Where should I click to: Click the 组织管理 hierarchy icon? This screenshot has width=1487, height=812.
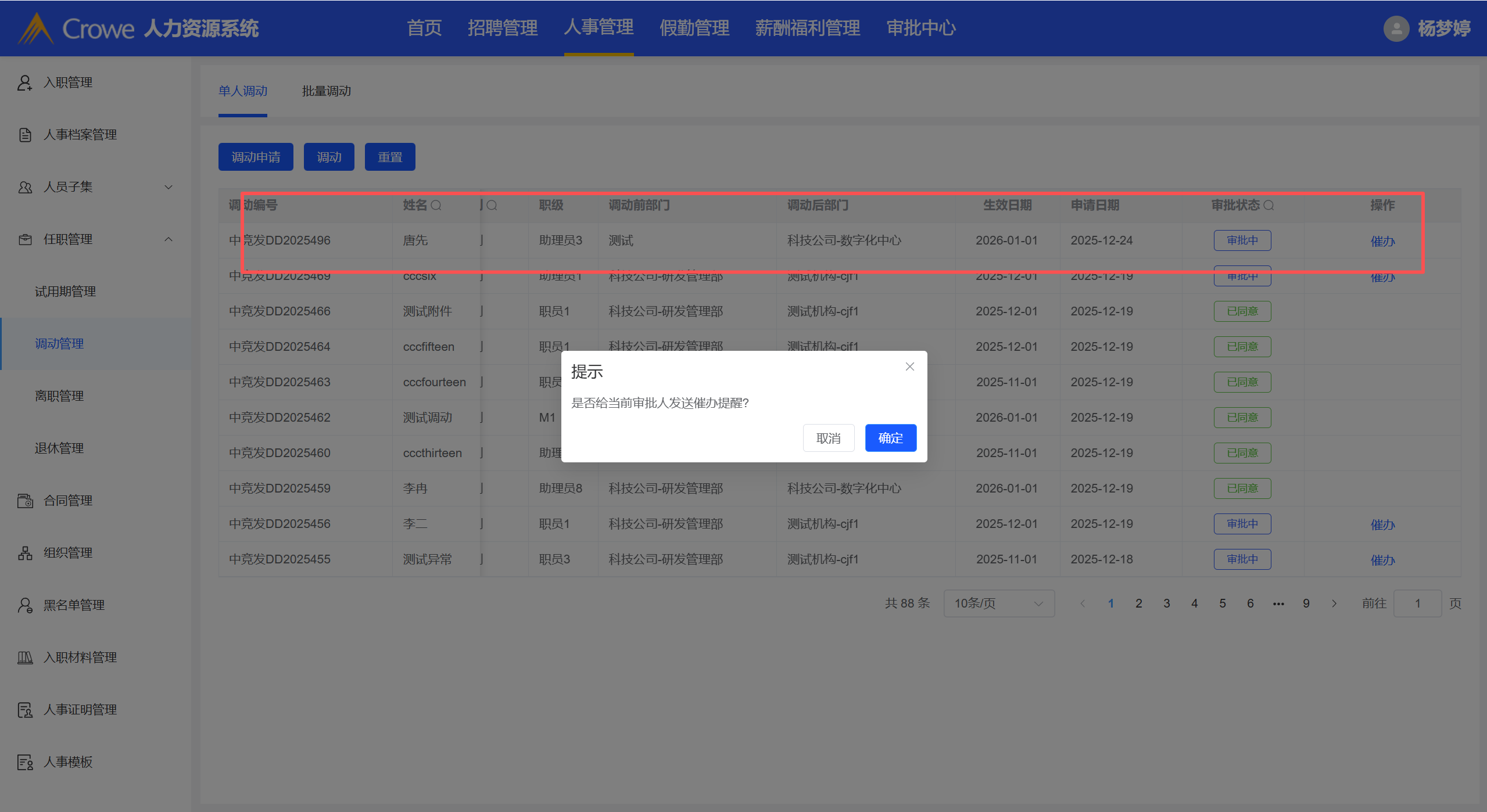pos(25,553)
